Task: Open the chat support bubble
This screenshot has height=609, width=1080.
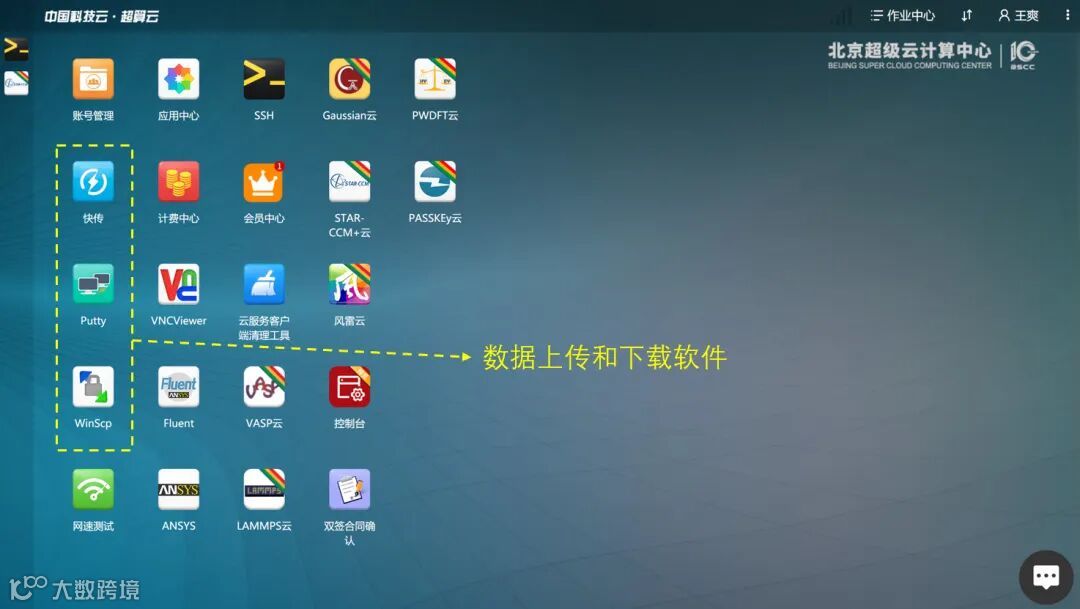Action: pyautogui.click(x=1046, y=577)
